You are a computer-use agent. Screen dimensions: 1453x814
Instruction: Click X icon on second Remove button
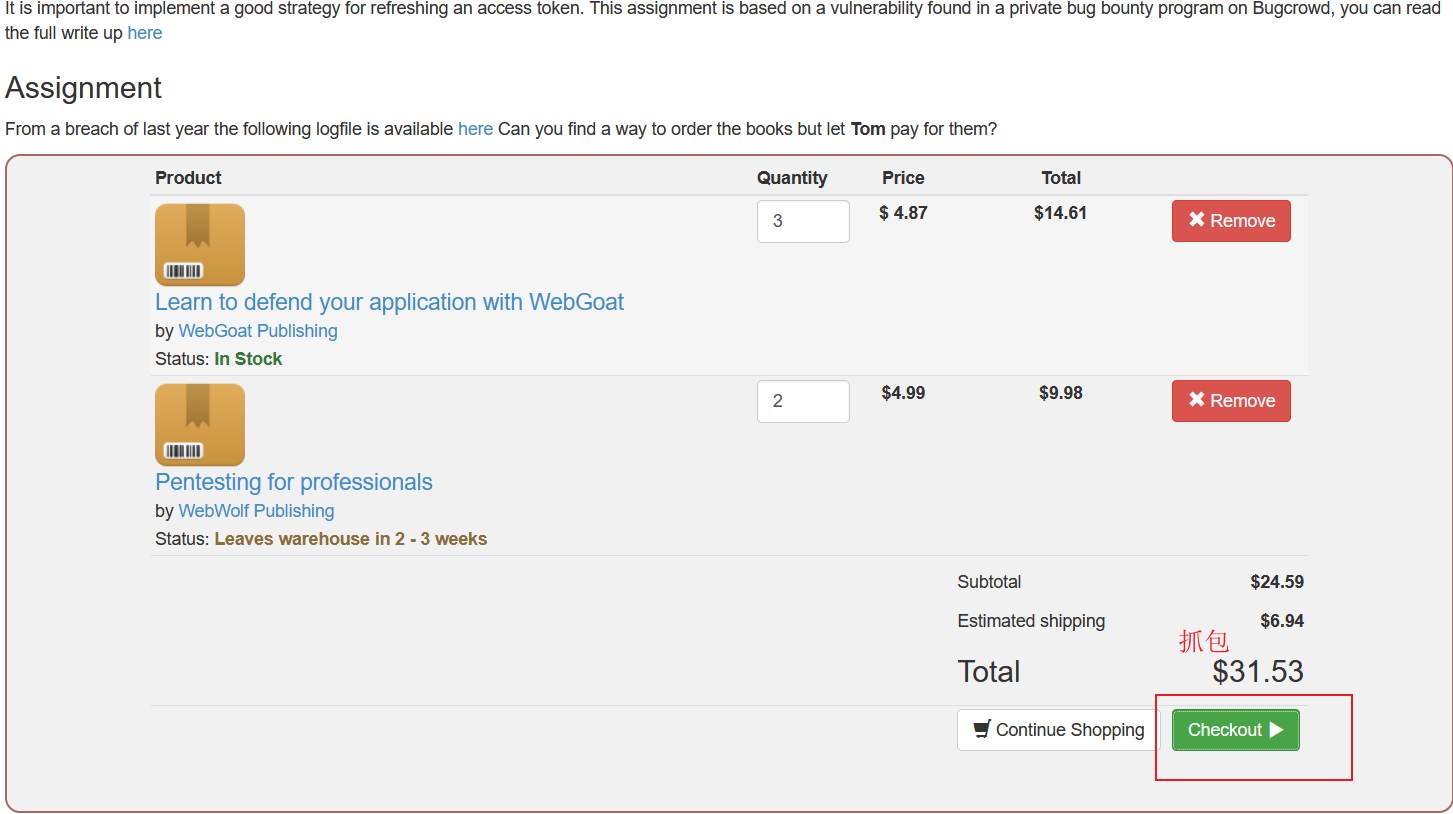(x=1196, y=400)
